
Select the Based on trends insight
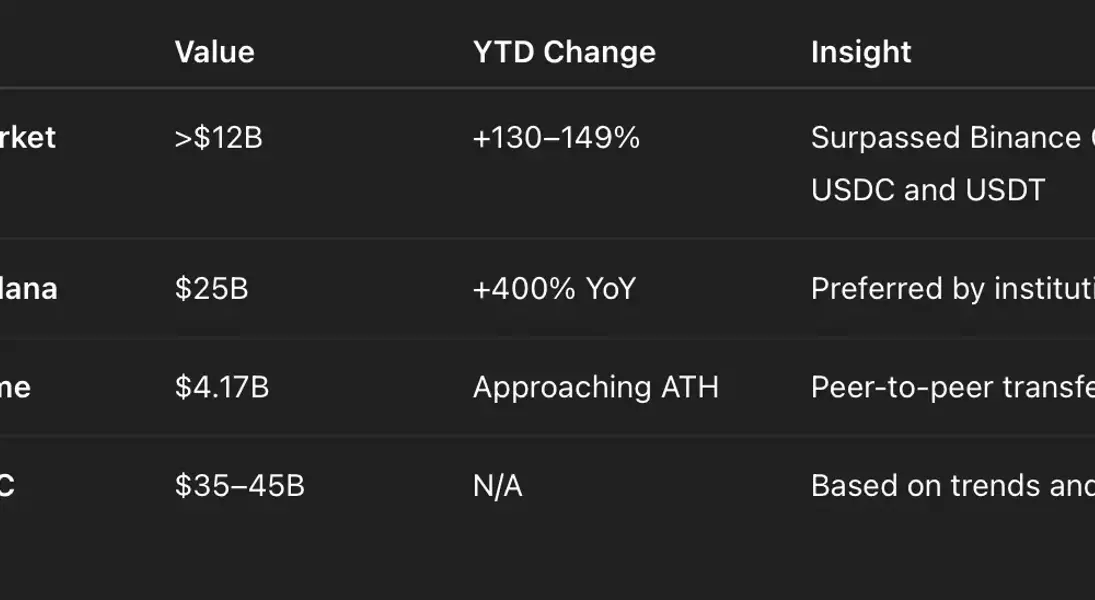tap(950, 486)
